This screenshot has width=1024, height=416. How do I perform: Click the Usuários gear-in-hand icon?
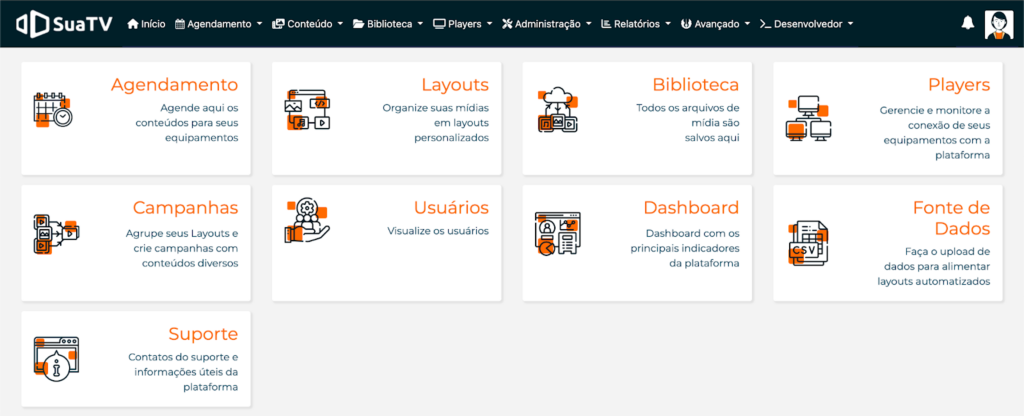[307, 221]
